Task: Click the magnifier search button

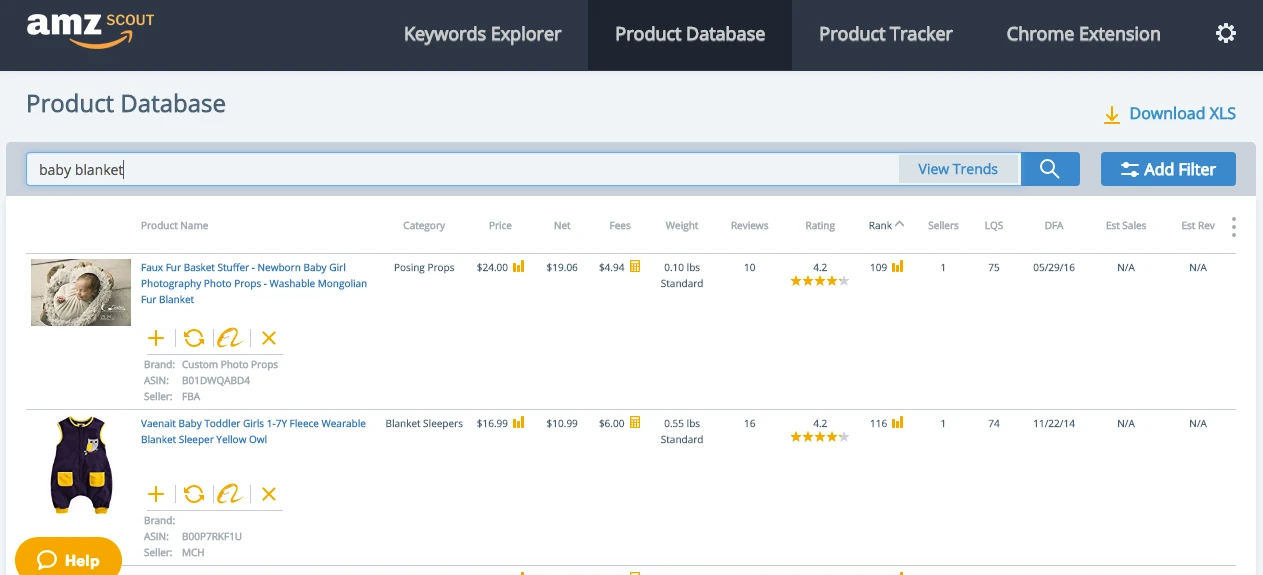Action: click(x=1049, y=169)
